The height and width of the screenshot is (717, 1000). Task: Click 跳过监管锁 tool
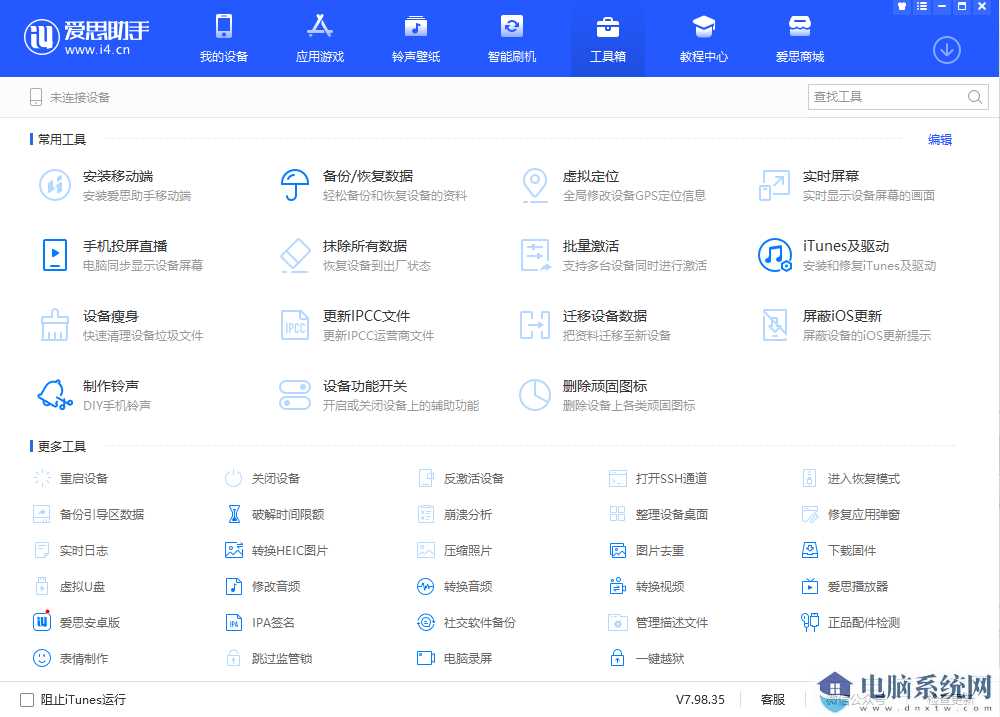(x=268, y=658)
